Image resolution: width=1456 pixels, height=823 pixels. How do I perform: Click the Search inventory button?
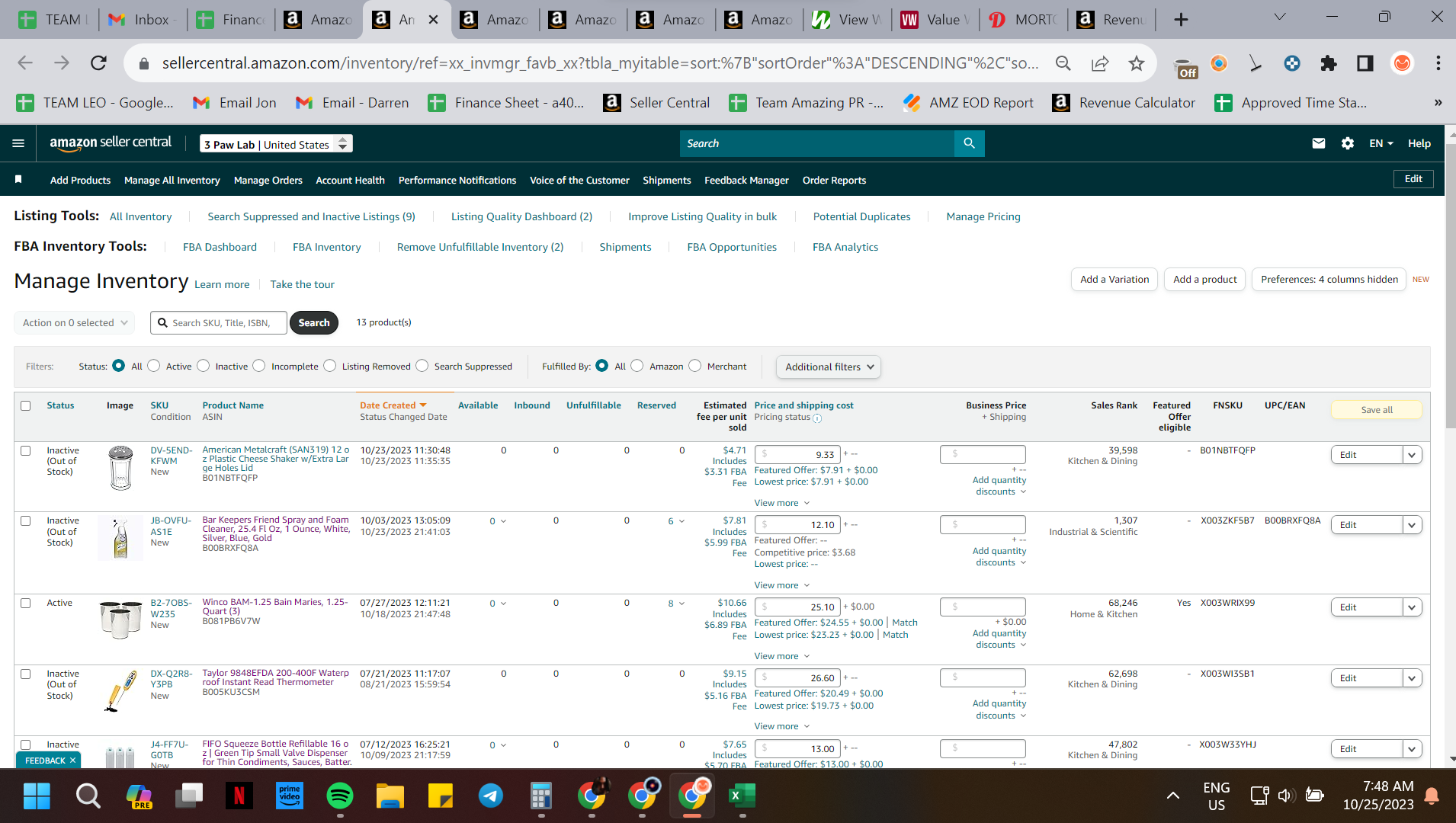click(x=314, y=322)
